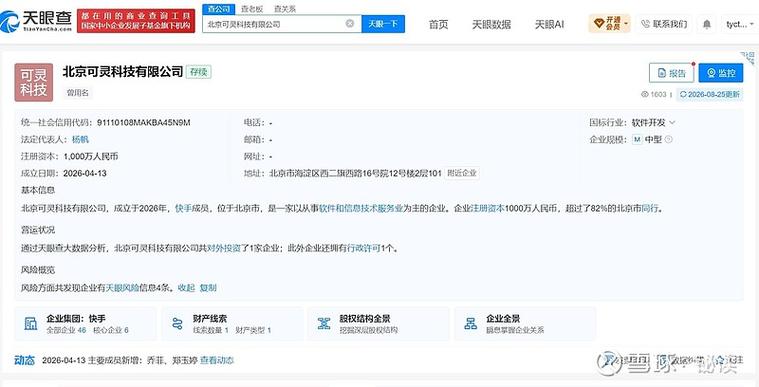Open the 开通会员 dropdown
Viewport: 759px width, 387px height.
pyautogui.click(x=609, y=23)
